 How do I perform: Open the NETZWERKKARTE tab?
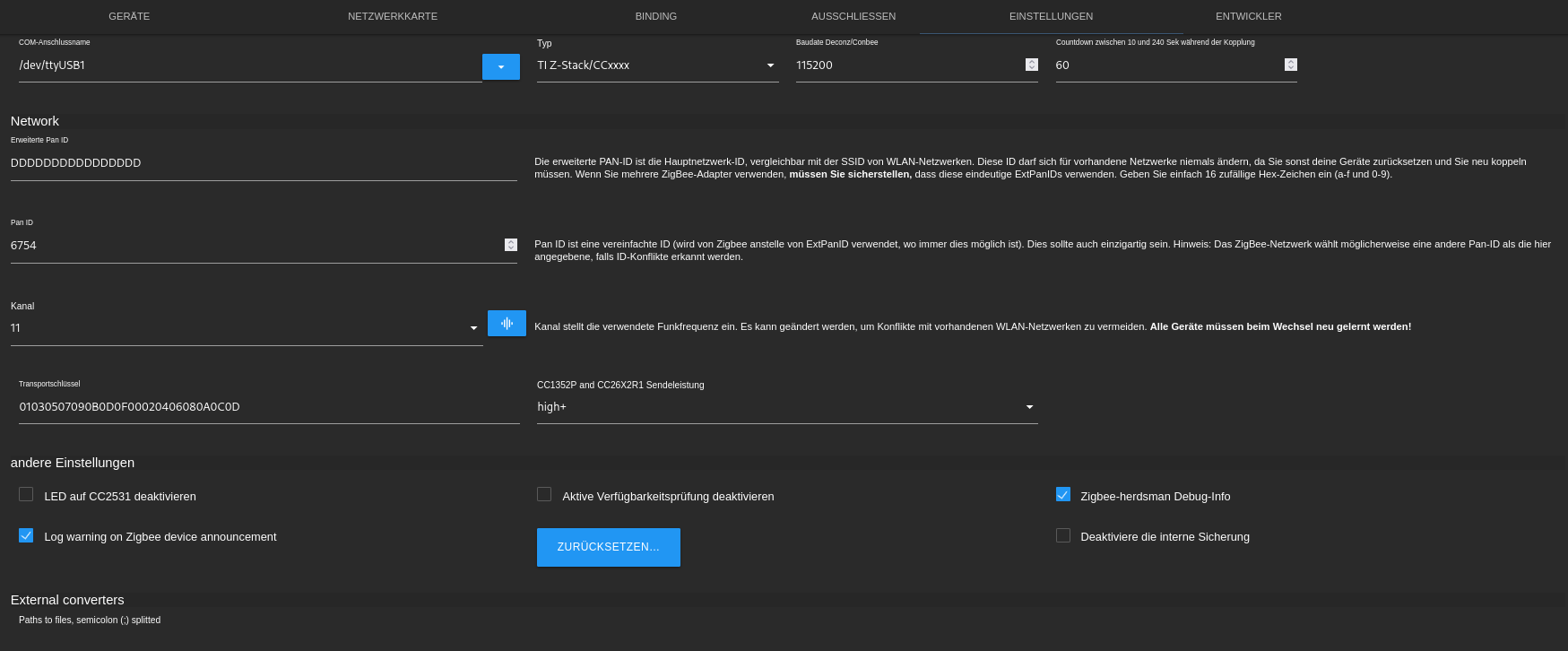pos(393,16)
